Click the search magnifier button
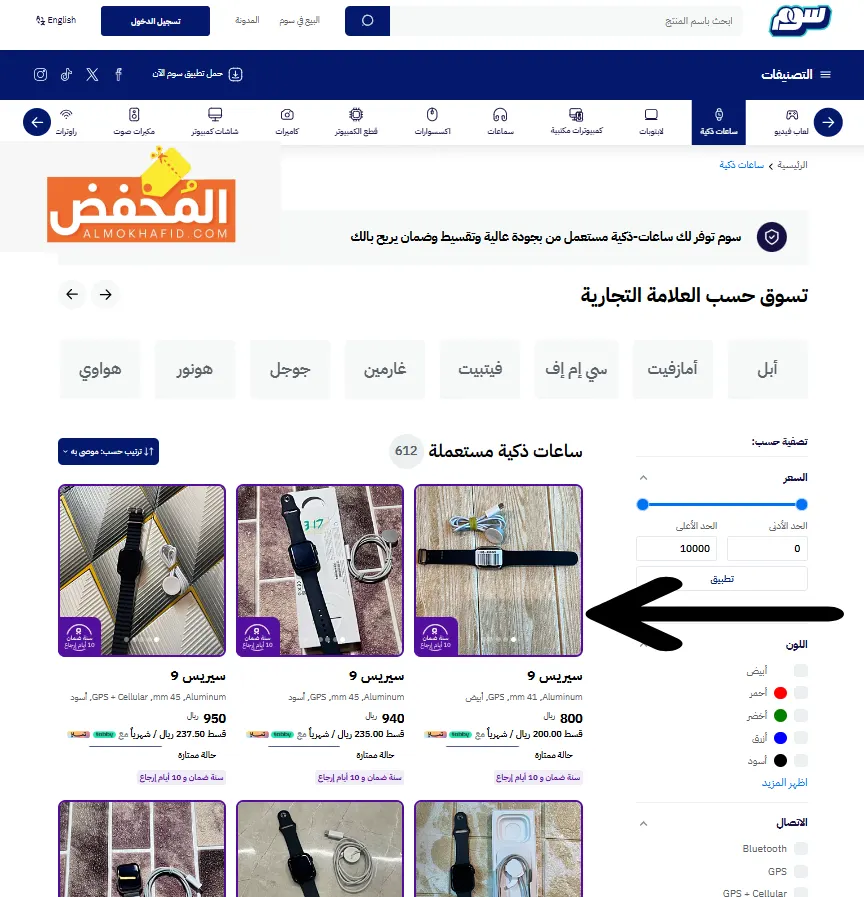The height and width of the screenshot is (897, 864). coord(367,21)
